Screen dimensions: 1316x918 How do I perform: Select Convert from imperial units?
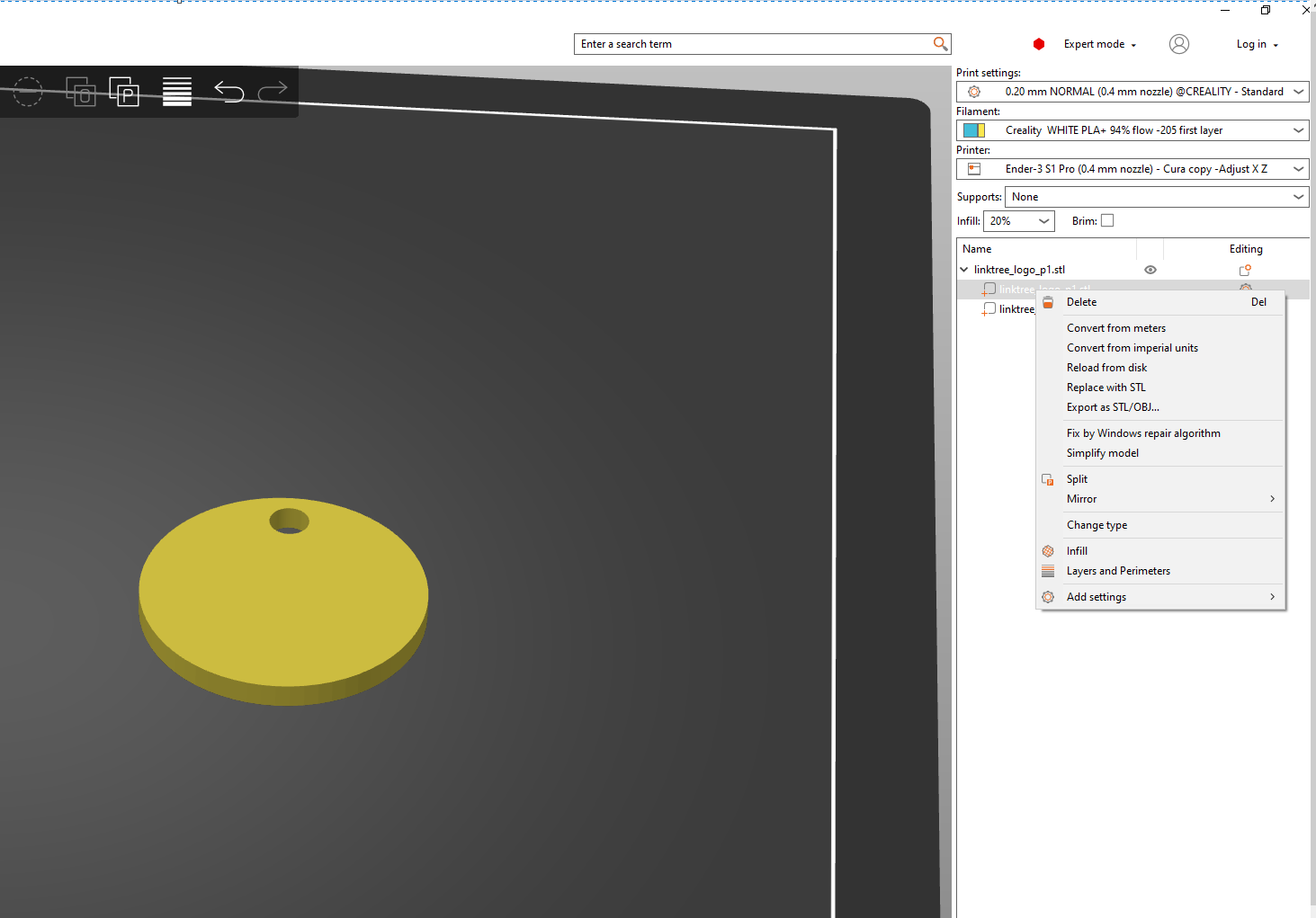click(1160, 348)
